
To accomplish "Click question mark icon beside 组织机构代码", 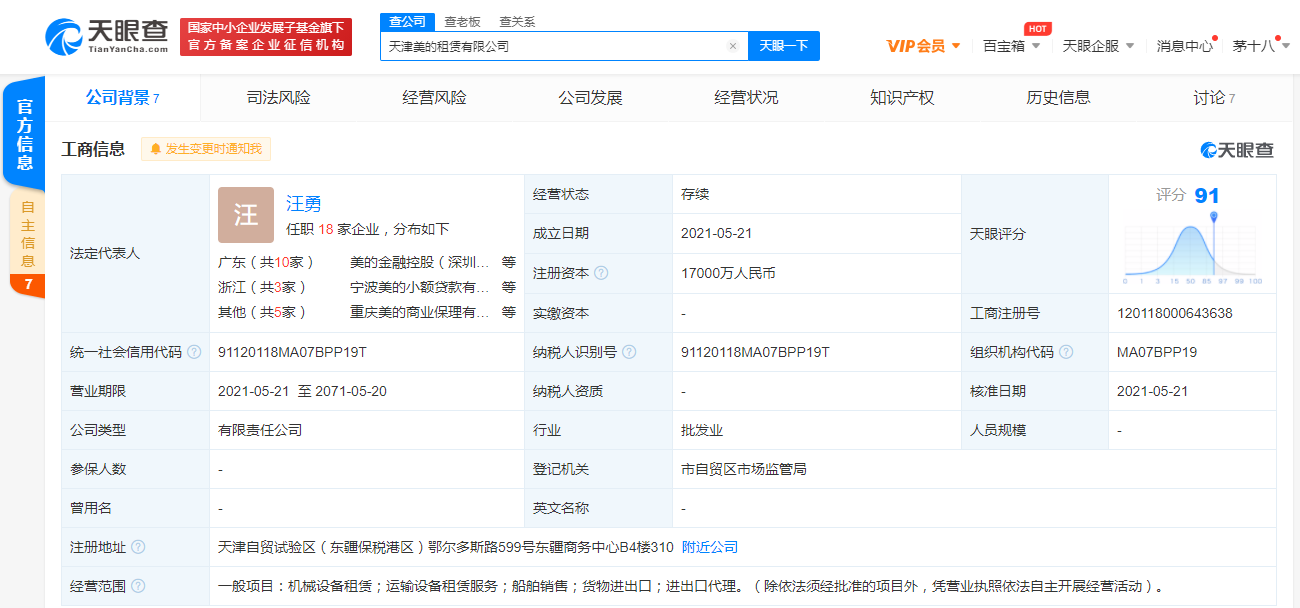I will [x=1065, y=351].
